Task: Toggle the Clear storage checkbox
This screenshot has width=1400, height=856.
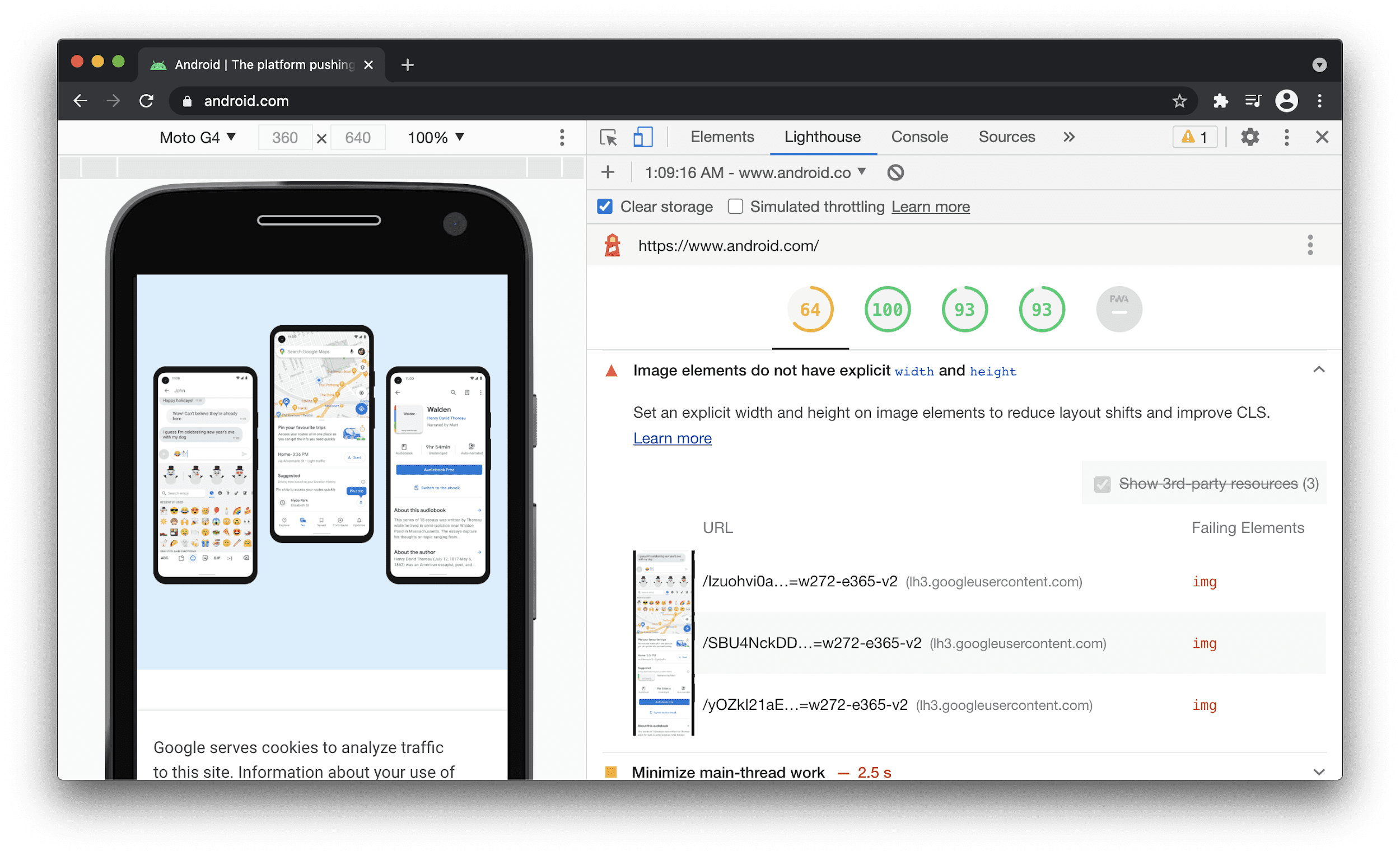Action: coord(605,207)
